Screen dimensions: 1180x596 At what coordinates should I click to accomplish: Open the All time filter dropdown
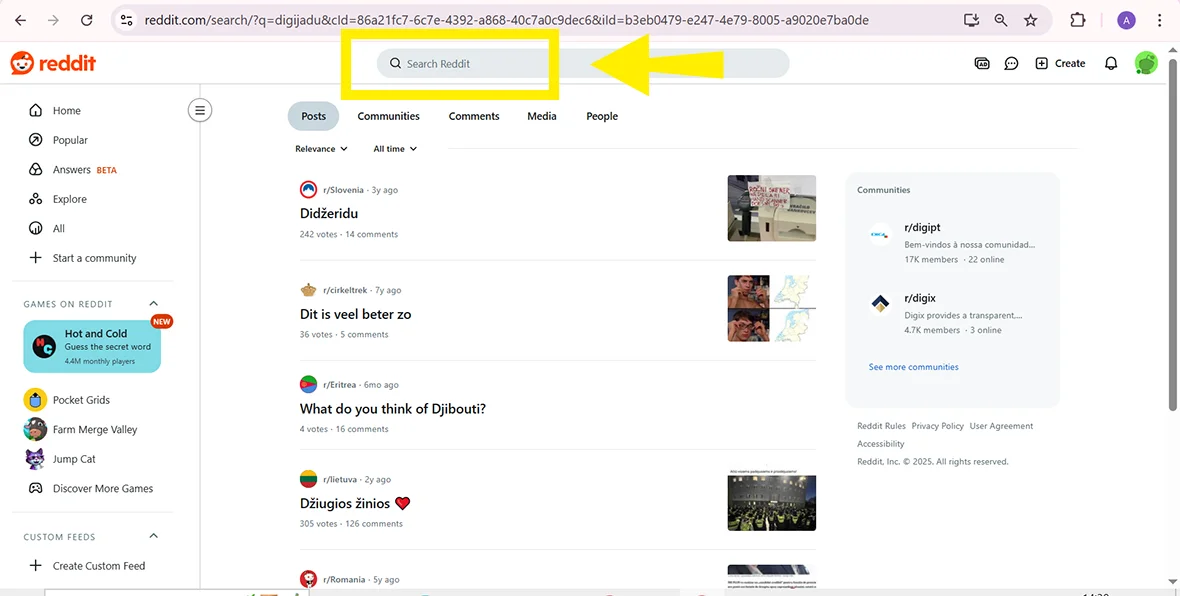(x=394, y=148)
